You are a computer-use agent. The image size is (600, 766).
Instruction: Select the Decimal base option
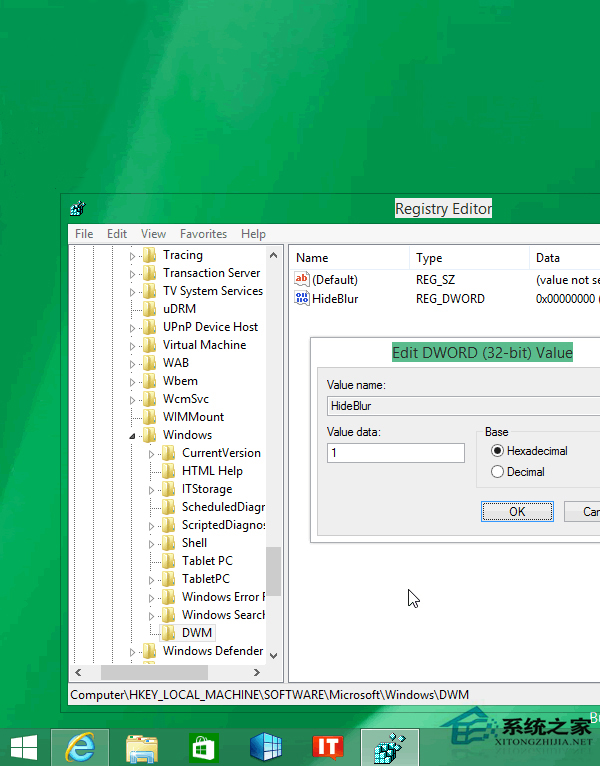[497, 471]
